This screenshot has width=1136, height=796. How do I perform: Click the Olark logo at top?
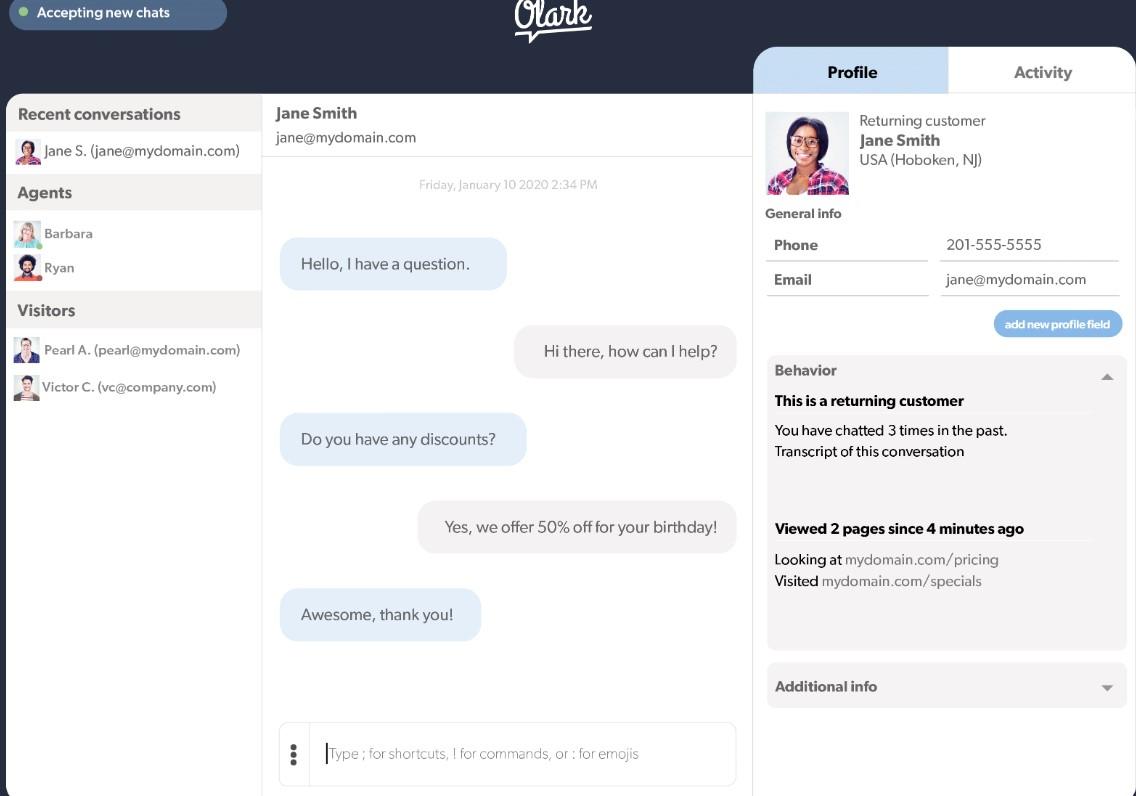pos(553,20)
